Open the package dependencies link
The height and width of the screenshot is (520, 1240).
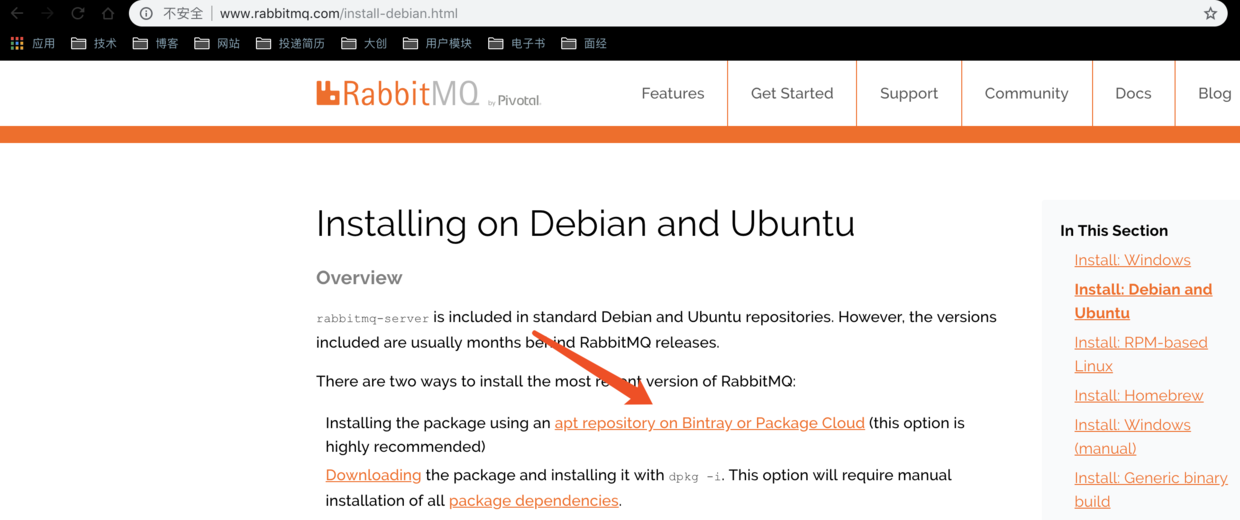point(533,501)
